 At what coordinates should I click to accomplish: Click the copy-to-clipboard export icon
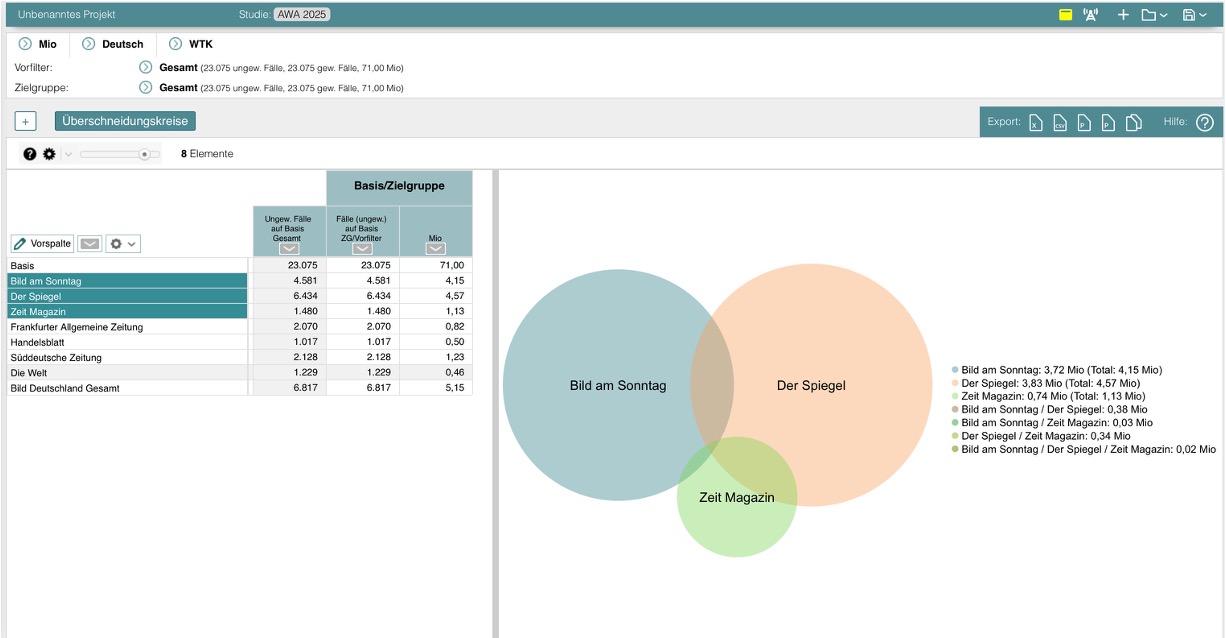1134,123
